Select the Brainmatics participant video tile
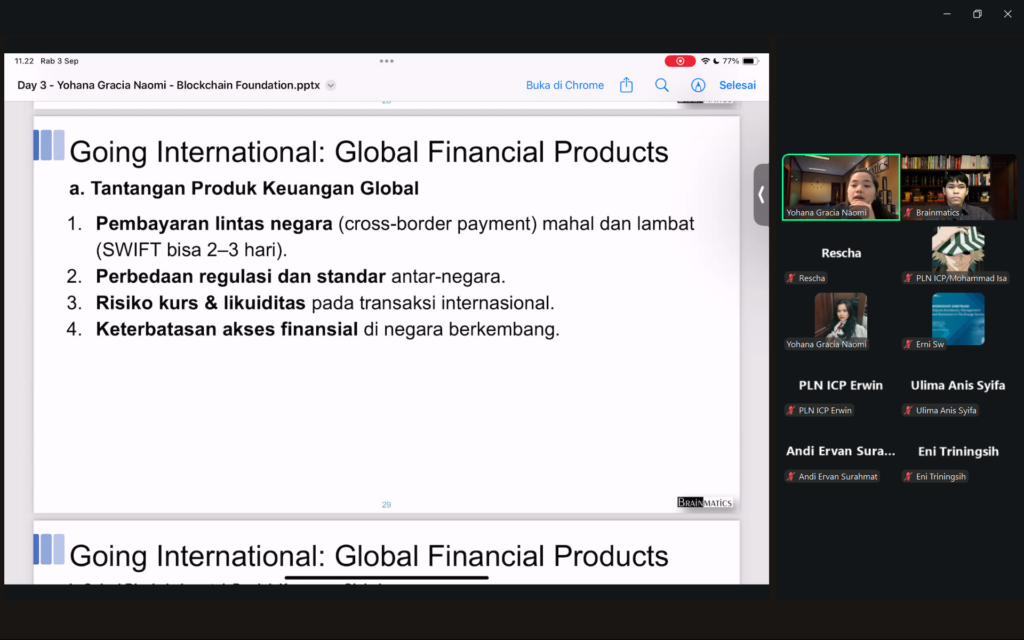The height and width of the screenshot is (640, 1024). [958, 185]
